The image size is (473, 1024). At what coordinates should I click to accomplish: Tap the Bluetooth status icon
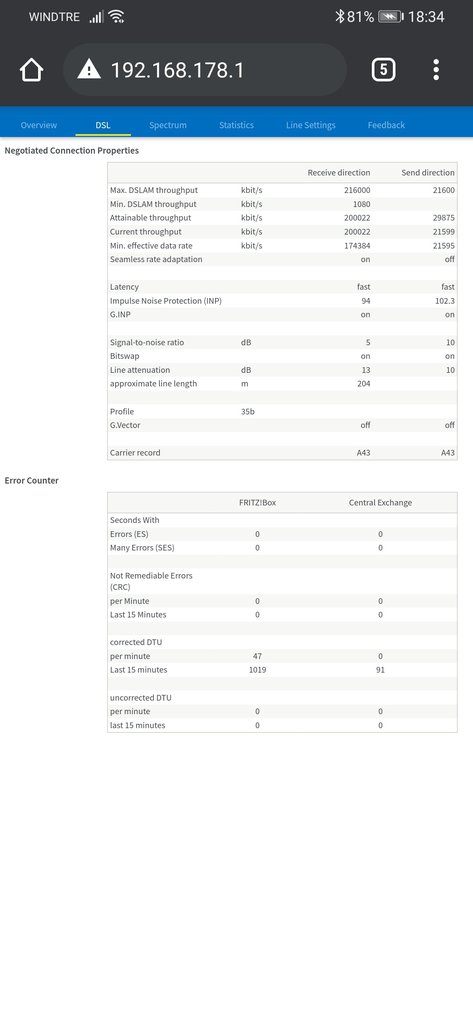point(339,16)
